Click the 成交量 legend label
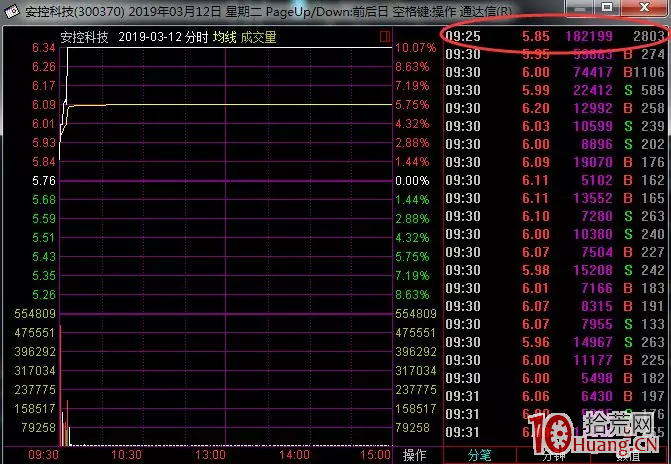The height and width of the screenshot is (464, 671). (x=258, y=37)
